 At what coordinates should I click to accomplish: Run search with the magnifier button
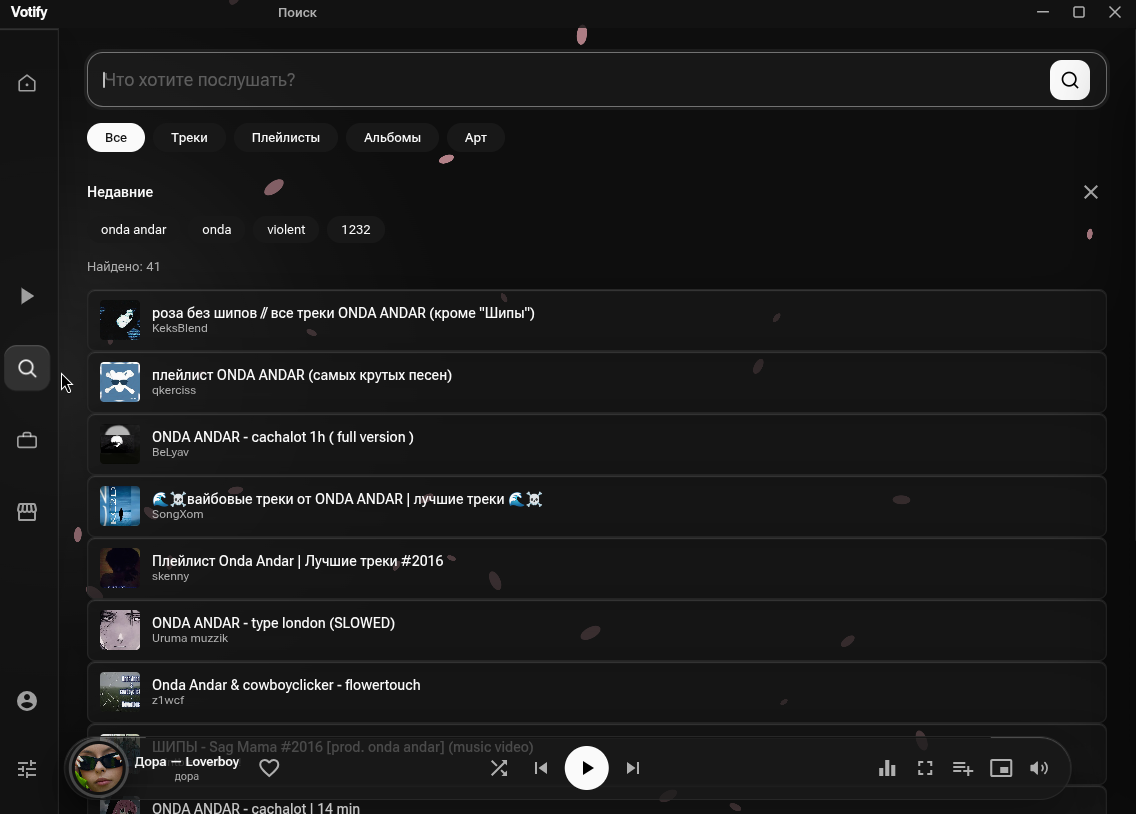(x=1069, y=80)
